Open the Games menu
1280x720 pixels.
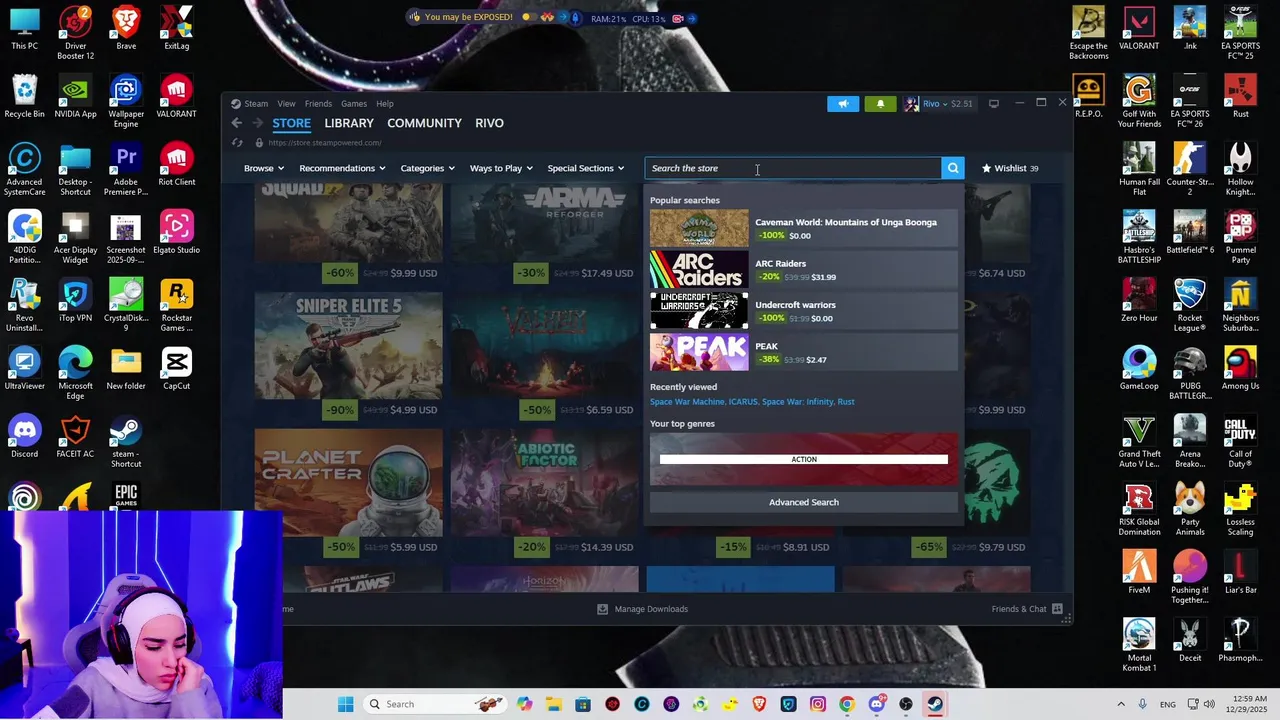pyautogui.click(x=354, y=104)
